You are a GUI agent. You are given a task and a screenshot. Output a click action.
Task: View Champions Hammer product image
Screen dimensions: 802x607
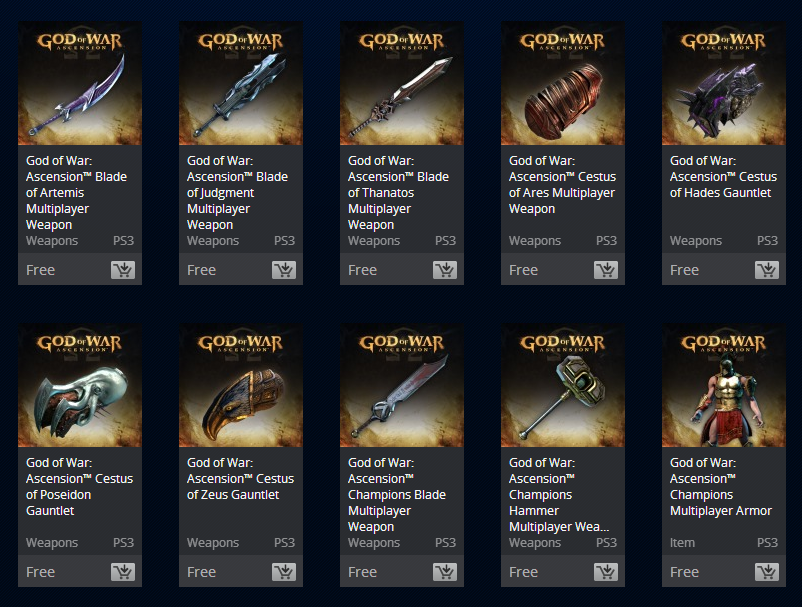pos(563,385)
